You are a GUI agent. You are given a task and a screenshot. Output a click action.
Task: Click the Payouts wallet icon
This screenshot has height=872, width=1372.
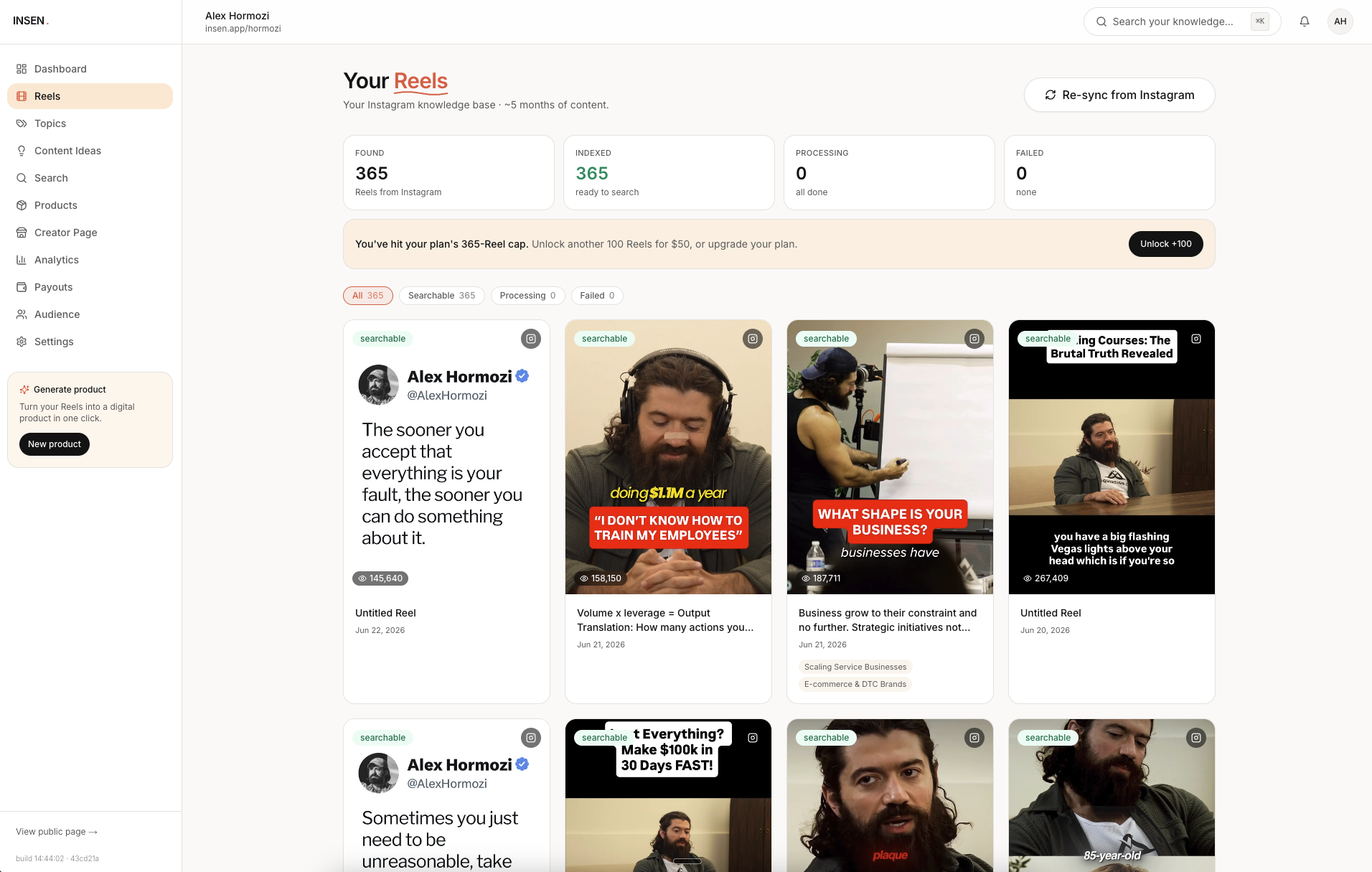tap(22, 287)
